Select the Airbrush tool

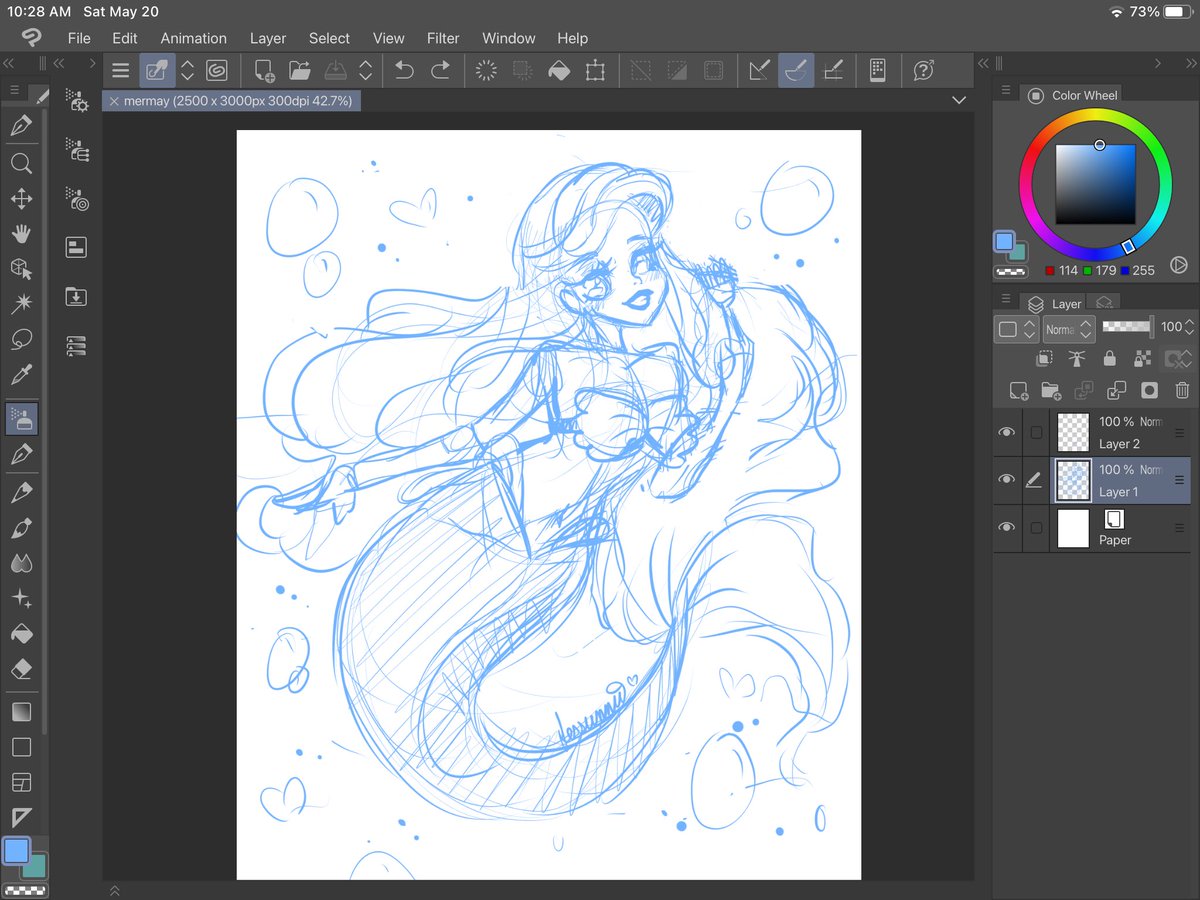21,419
